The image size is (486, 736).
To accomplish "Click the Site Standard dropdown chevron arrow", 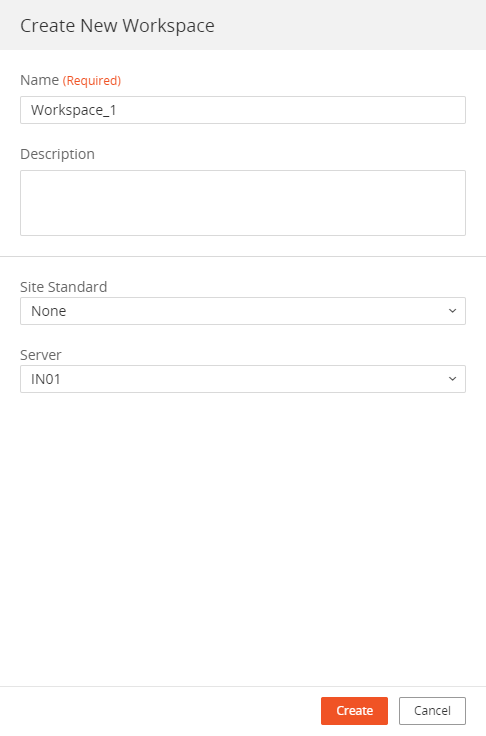I will (452, 311).
